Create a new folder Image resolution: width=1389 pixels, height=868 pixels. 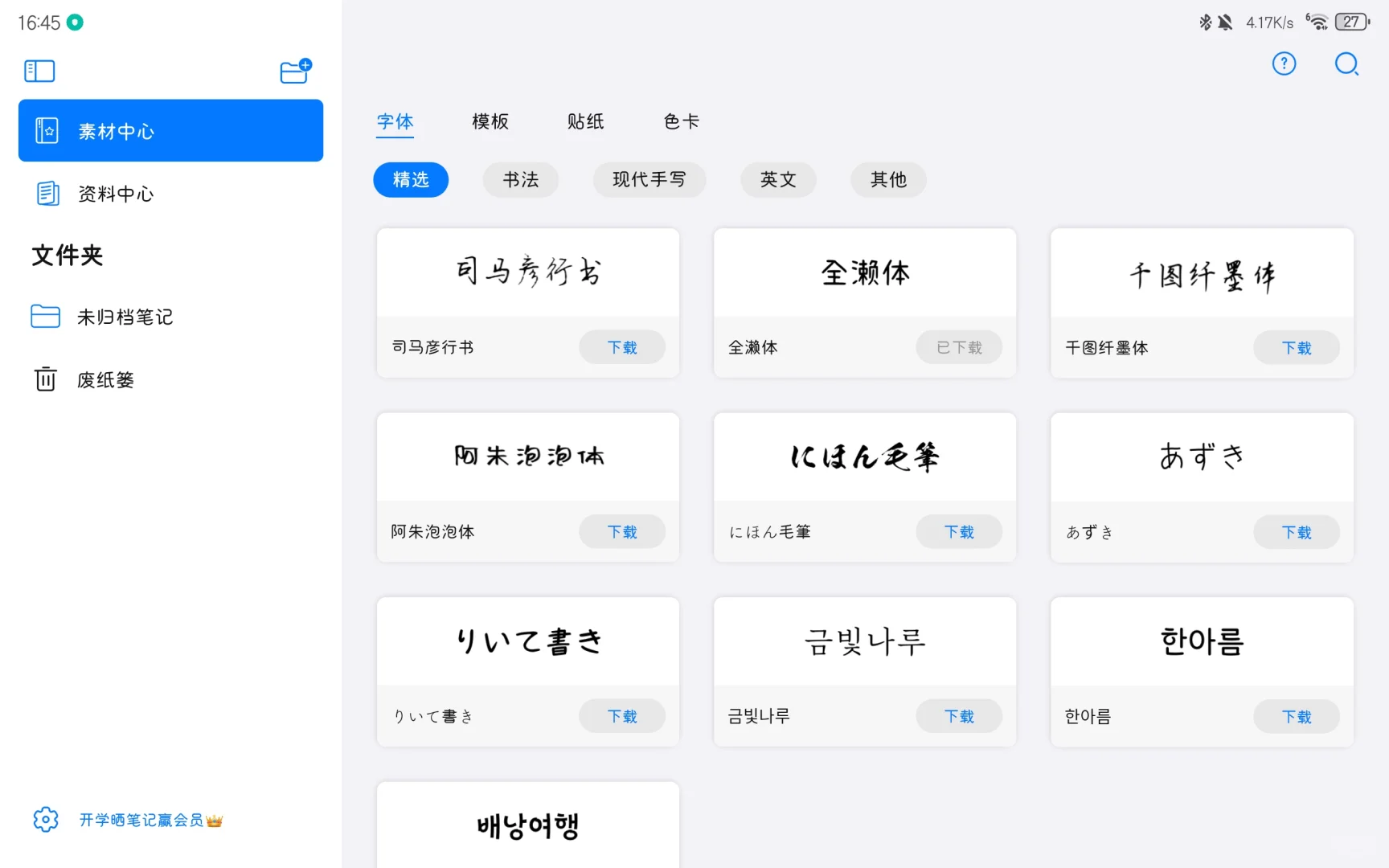(x=295, y=71)
